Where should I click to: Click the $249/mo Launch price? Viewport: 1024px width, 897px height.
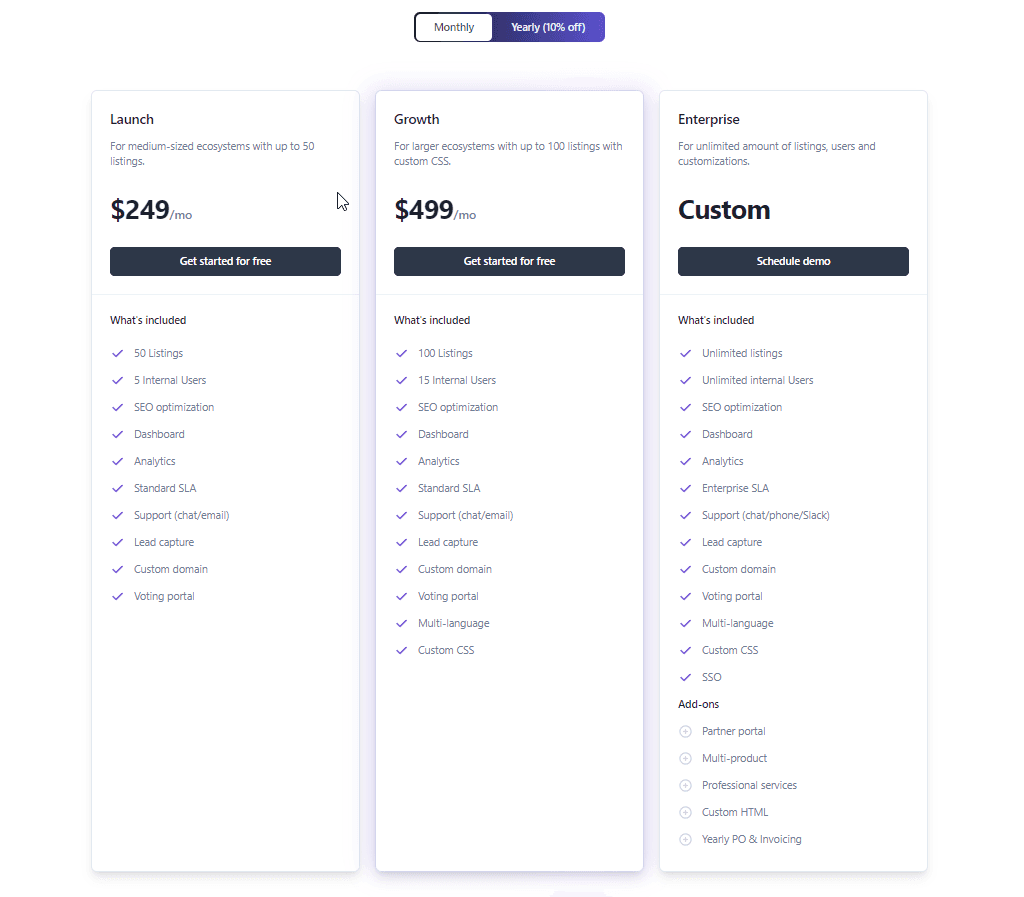(x=150, y=210)
